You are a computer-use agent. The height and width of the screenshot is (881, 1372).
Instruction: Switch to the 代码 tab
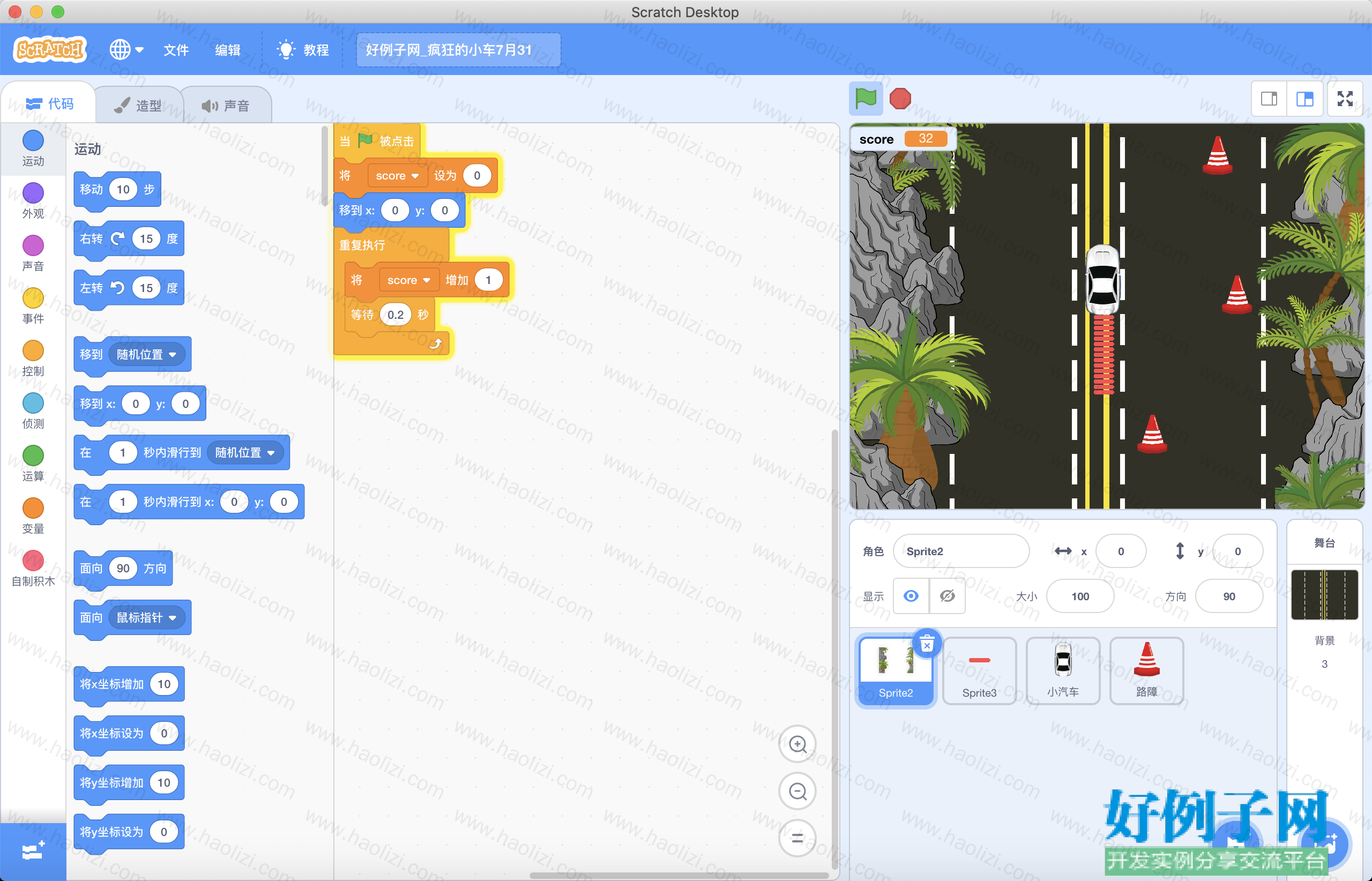click(50, 103)
